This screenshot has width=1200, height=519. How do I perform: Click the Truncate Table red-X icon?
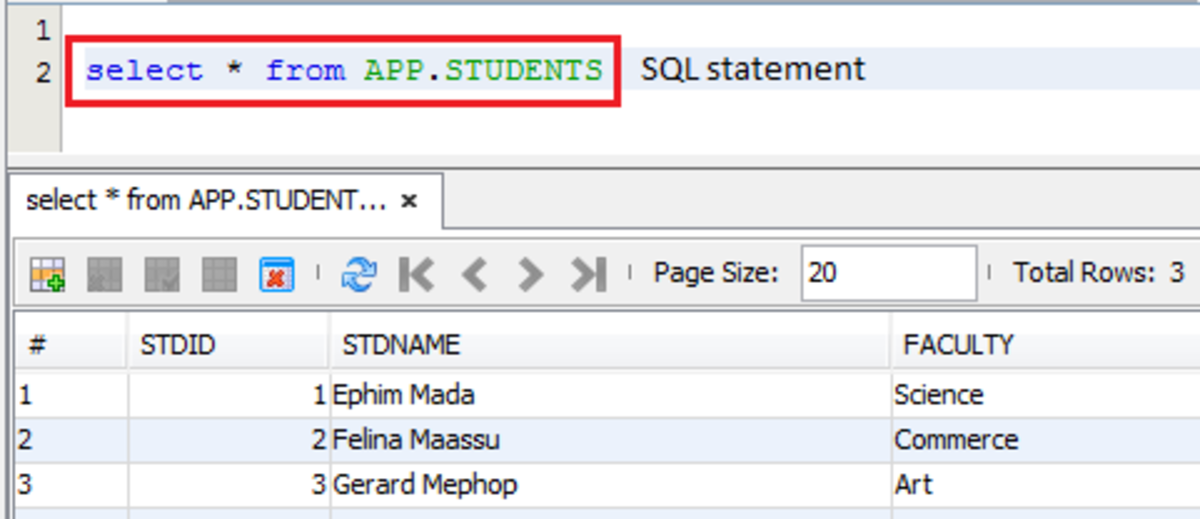(277, 273)
